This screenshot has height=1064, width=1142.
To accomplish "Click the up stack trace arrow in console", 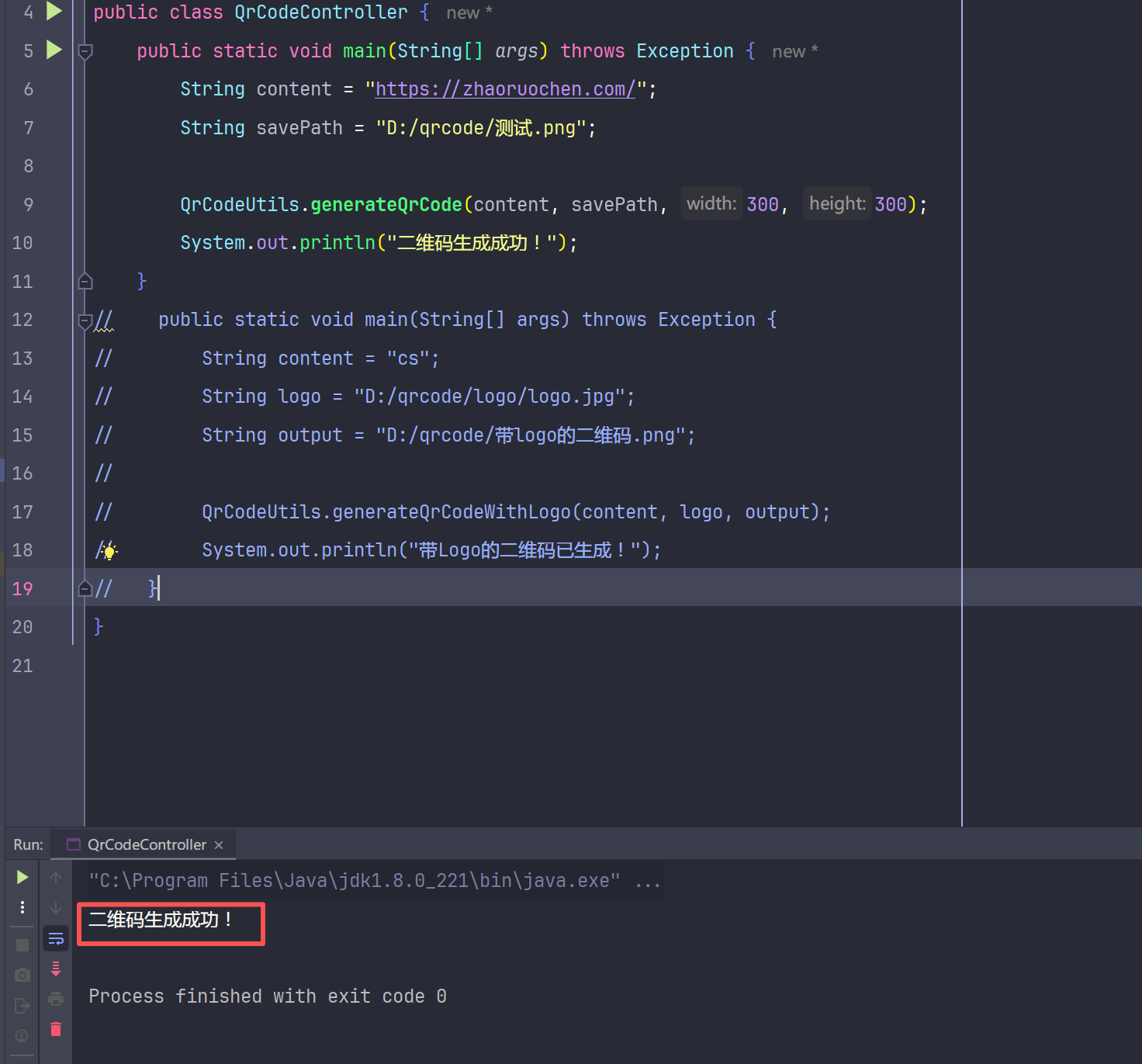I will [x=56, y=878].
